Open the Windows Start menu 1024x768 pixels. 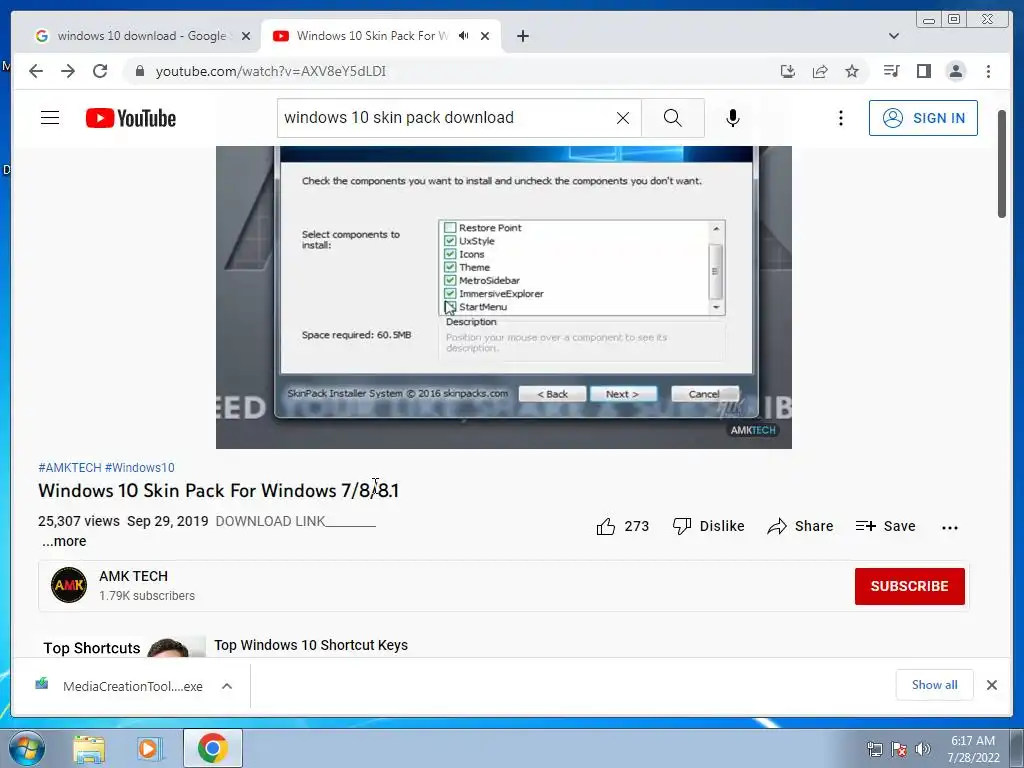click(x=26, y=748)
